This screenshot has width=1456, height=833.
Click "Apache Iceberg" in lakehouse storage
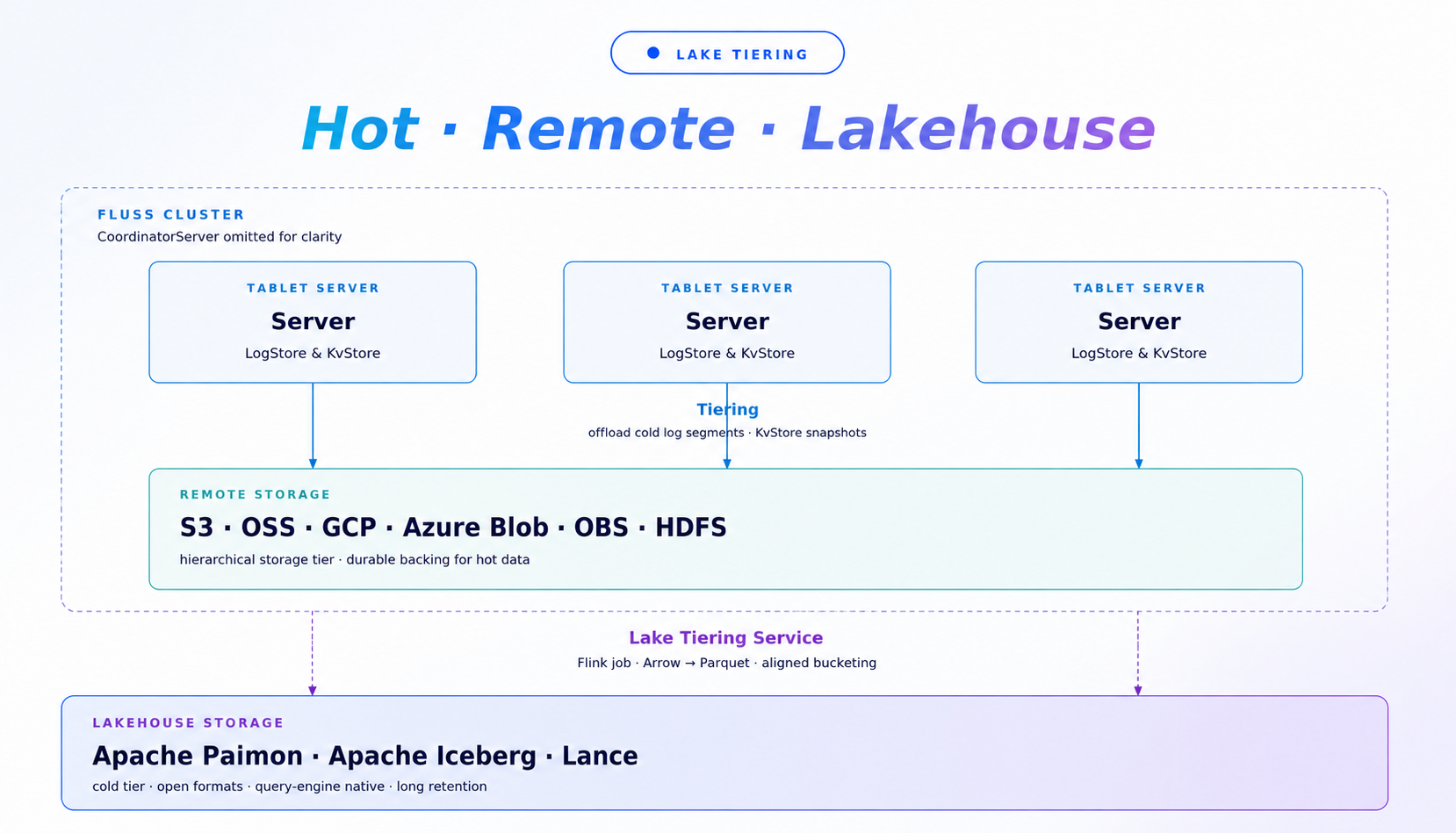[x=432, y=756]
